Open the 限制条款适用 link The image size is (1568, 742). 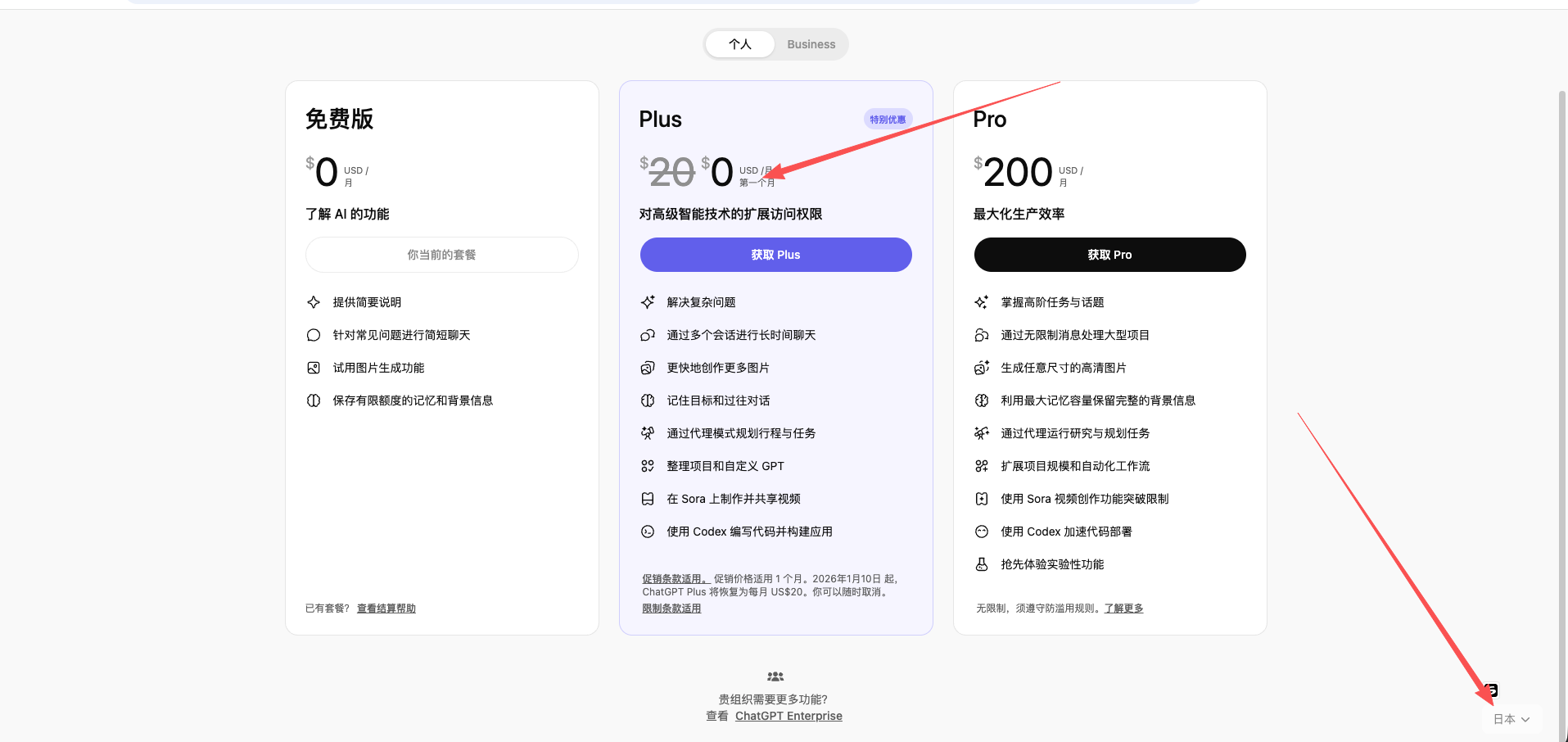(671, 608)
